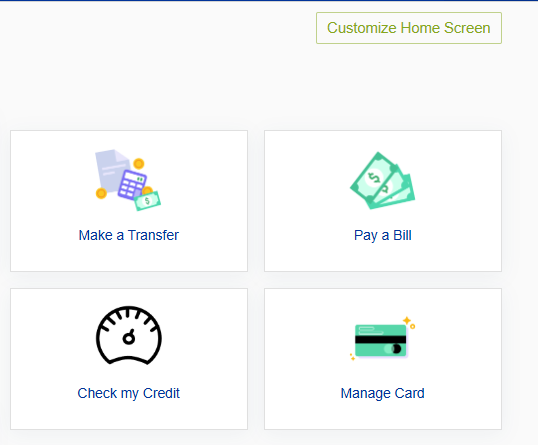The image size is (538, 445).
Task: Click the Customize Home Screen button
Action: click(409, 28)
